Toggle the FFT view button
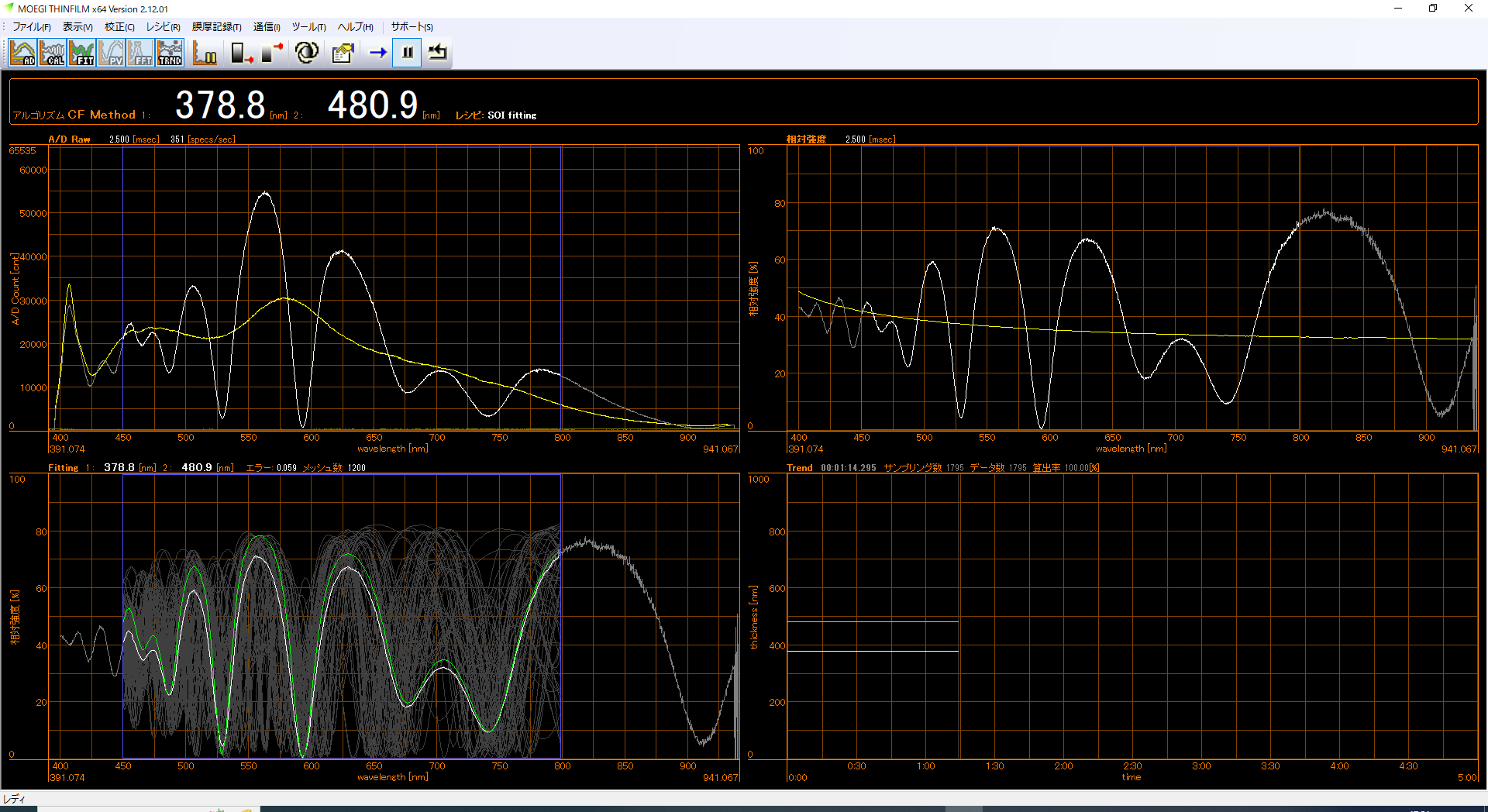The width and height of the screenshot is (1488, 812). click(x=140, y=53)
